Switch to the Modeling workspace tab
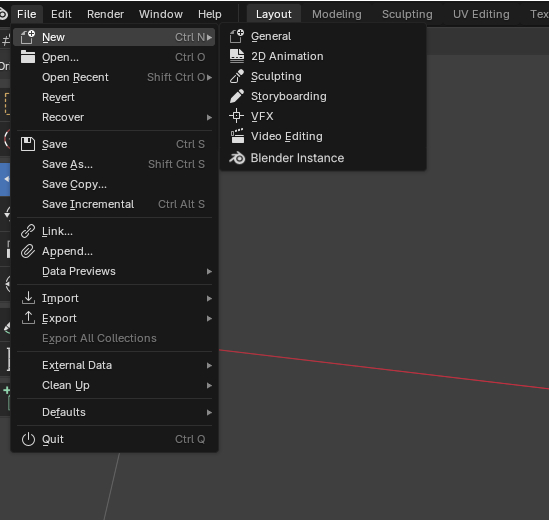The height and width of the screenshot is (520, 549). click(337, 14)
